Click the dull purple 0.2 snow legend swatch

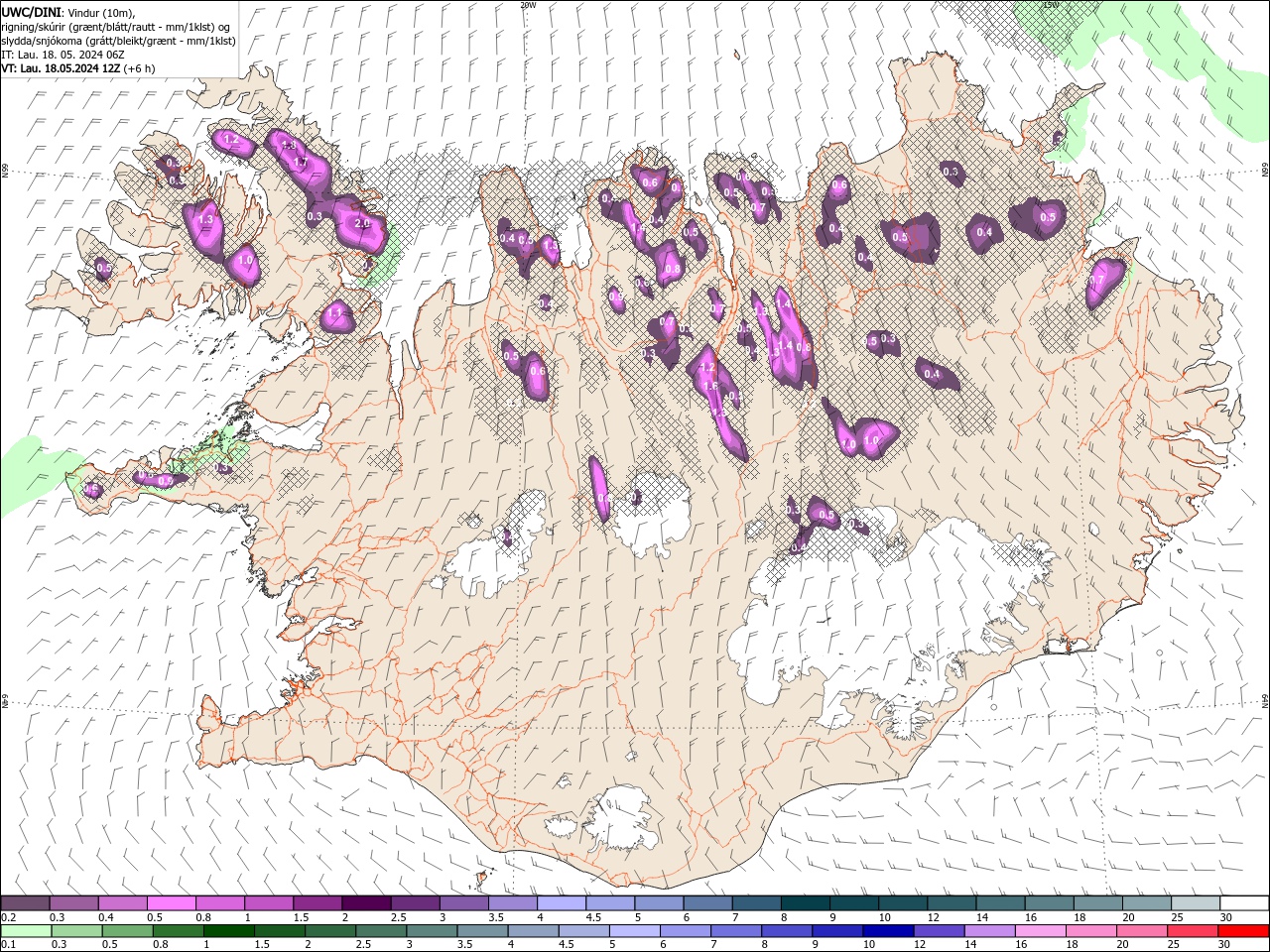(x=25, y=903)
